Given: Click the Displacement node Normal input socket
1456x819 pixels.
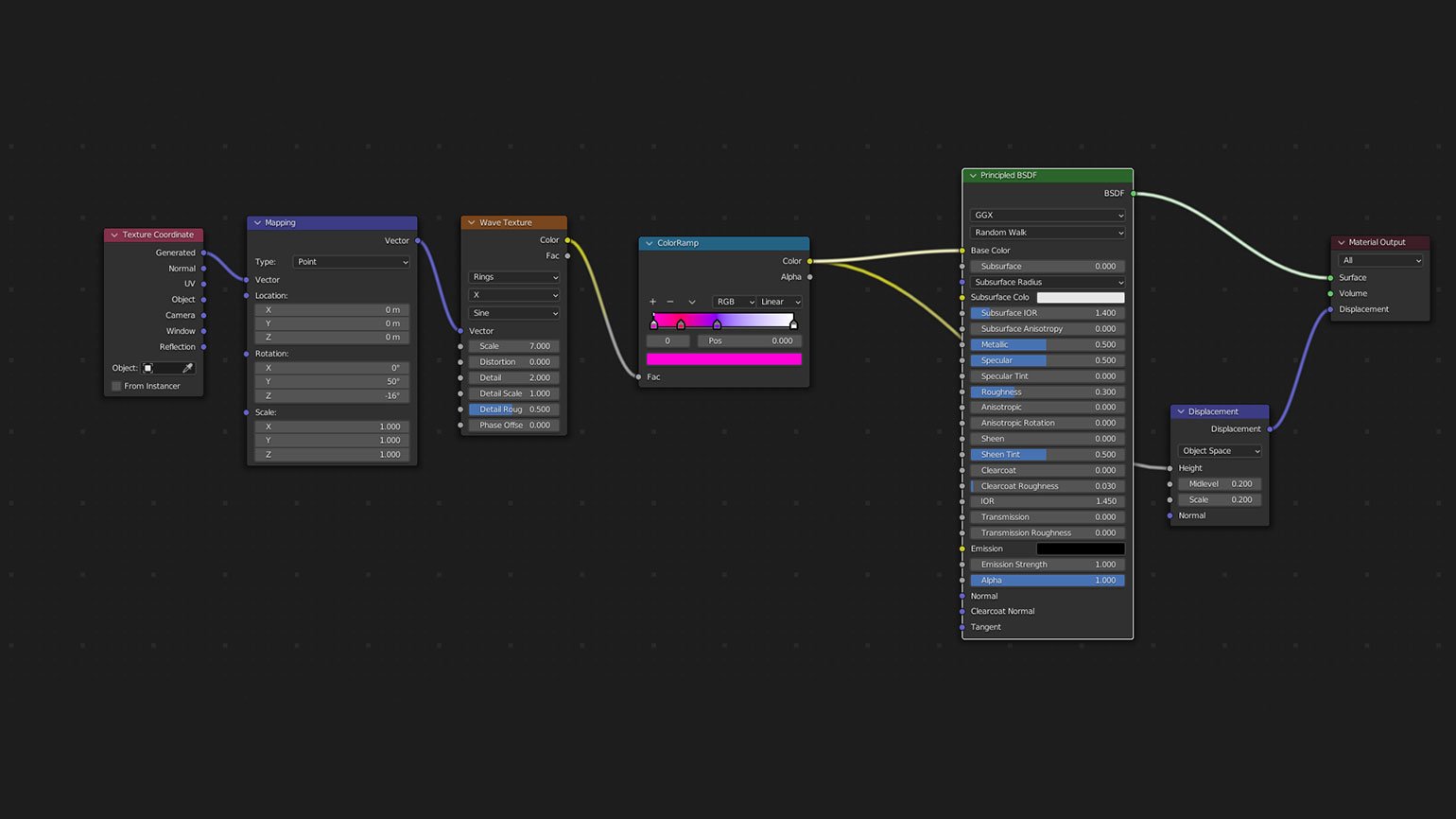Looking at the screenshot, I should (1170, 515).
